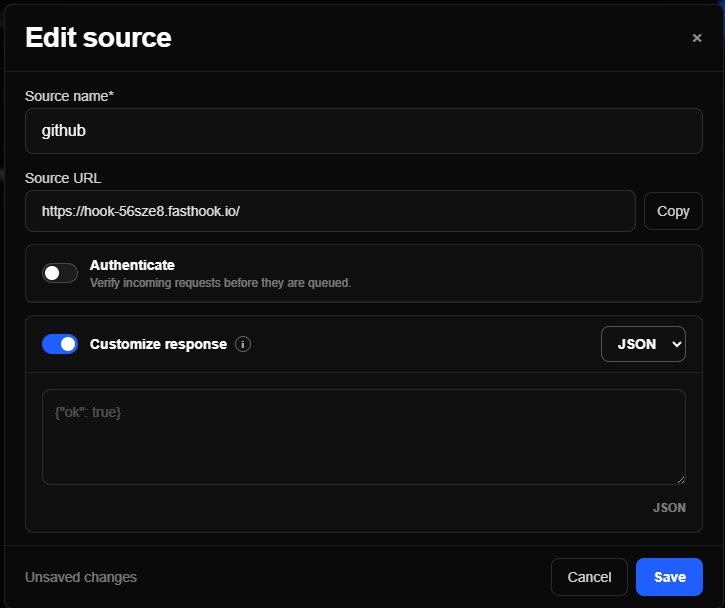Click 'Verify incoming requests before they are queued.'
The height and width of the screenshot is (608, 725).
coord(221,283)
